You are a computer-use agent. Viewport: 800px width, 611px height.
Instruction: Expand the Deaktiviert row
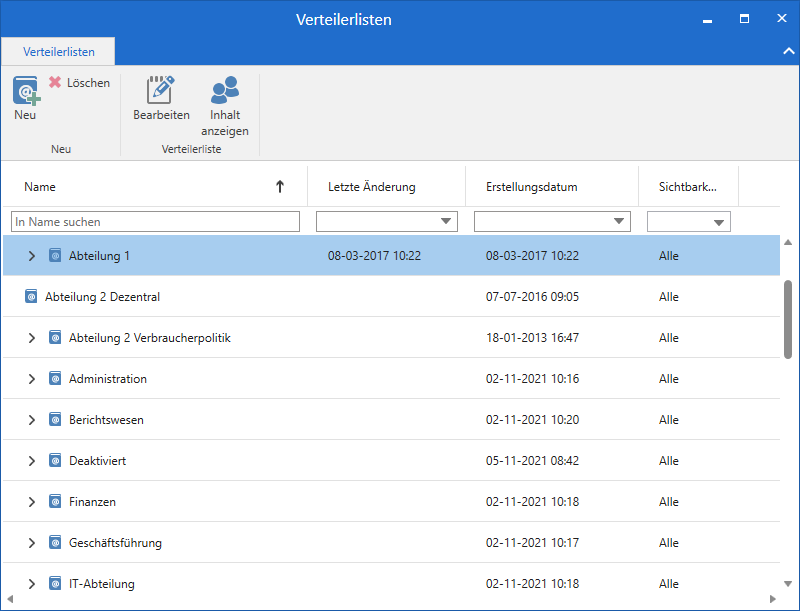click(x=32, y=461)
